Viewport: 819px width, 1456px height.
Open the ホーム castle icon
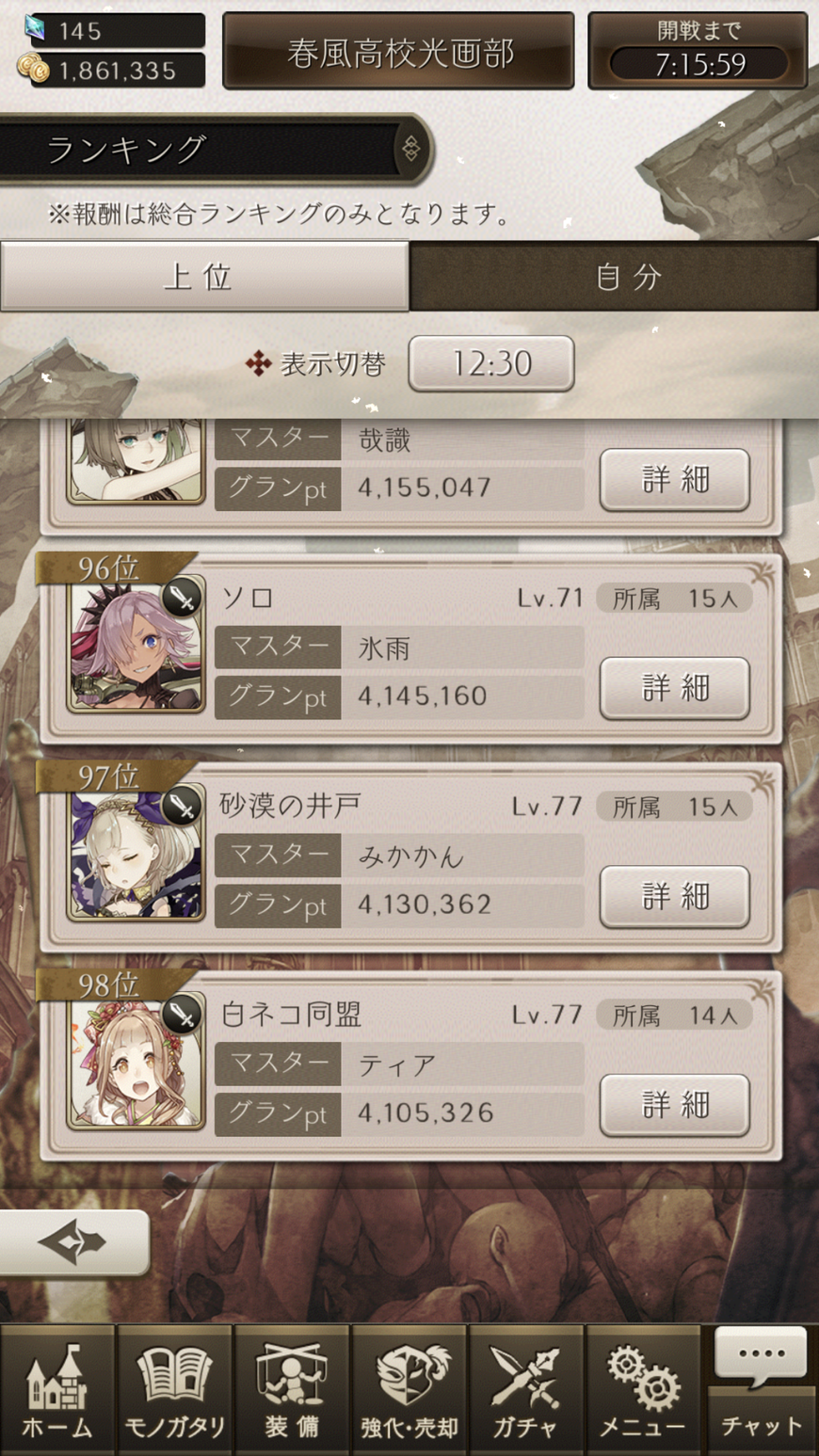[57, 1390]
